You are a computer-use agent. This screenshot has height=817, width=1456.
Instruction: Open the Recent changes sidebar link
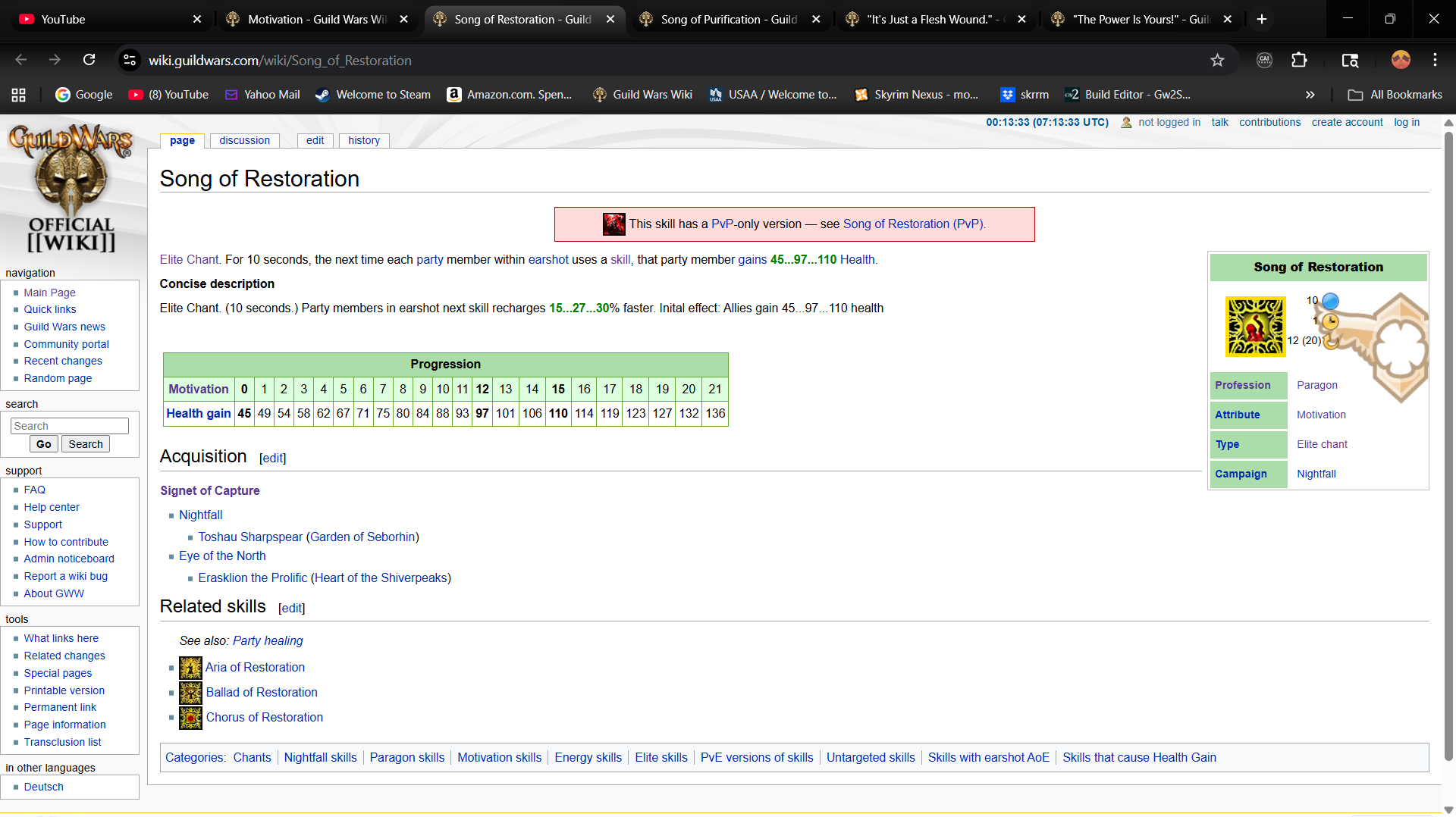coord(63,361)
